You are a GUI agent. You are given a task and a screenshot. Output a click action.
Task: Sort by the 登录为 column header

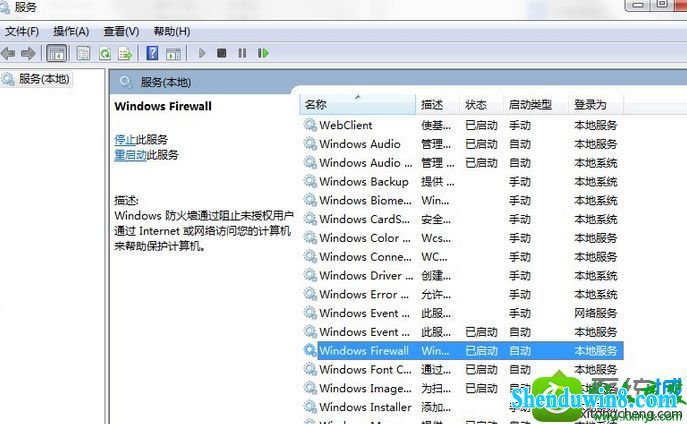595,105
